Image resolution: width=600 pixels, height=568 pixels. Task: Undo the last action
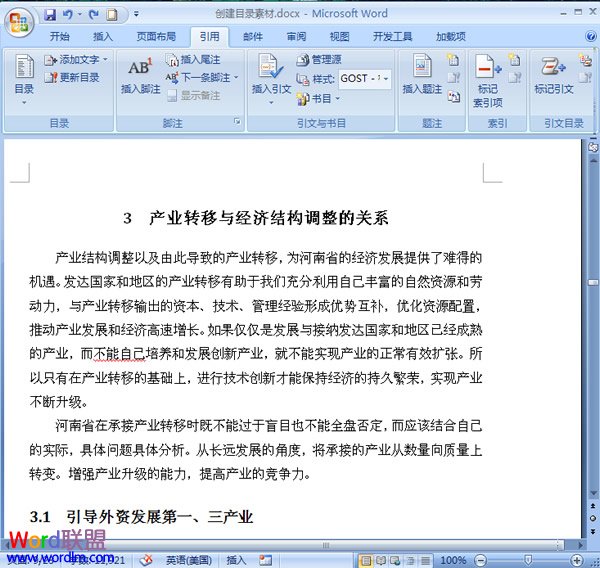click(68, 15)
